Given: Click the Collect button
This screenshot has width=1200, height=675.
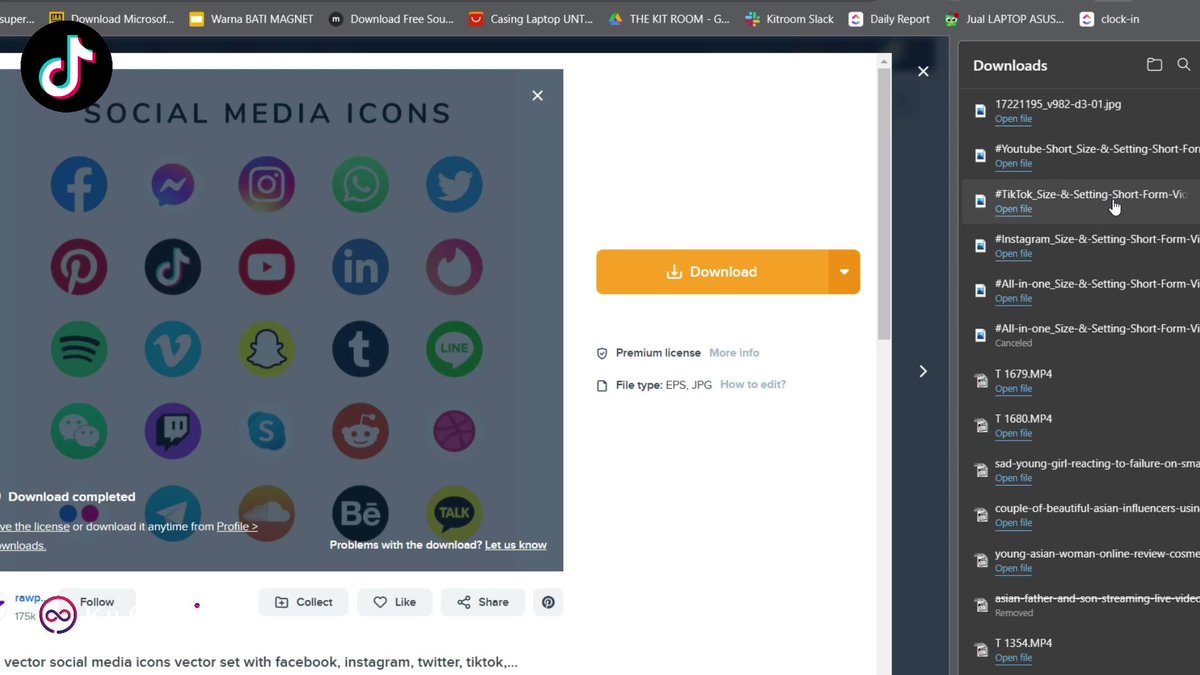Looking at the screenshot, I should pos(303,602).
